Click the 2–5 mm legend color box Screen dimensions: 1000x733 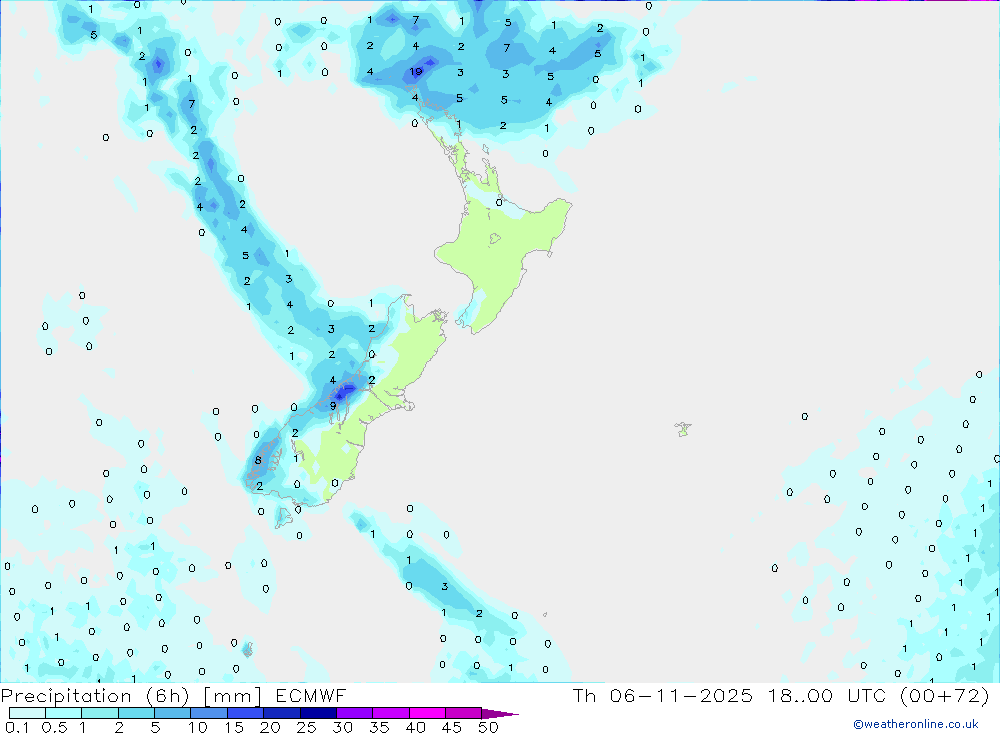(x=136, y=713)
